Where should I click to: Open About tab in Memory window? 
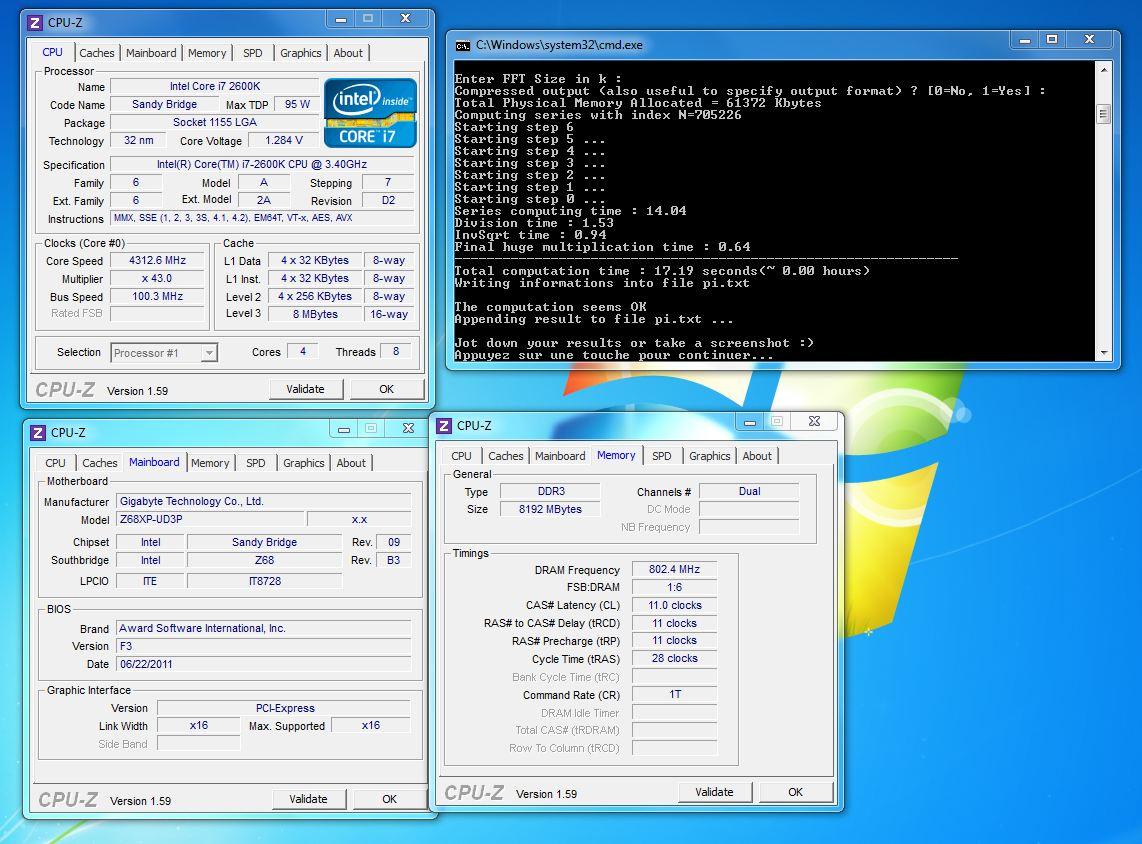[x=757, y=456]
